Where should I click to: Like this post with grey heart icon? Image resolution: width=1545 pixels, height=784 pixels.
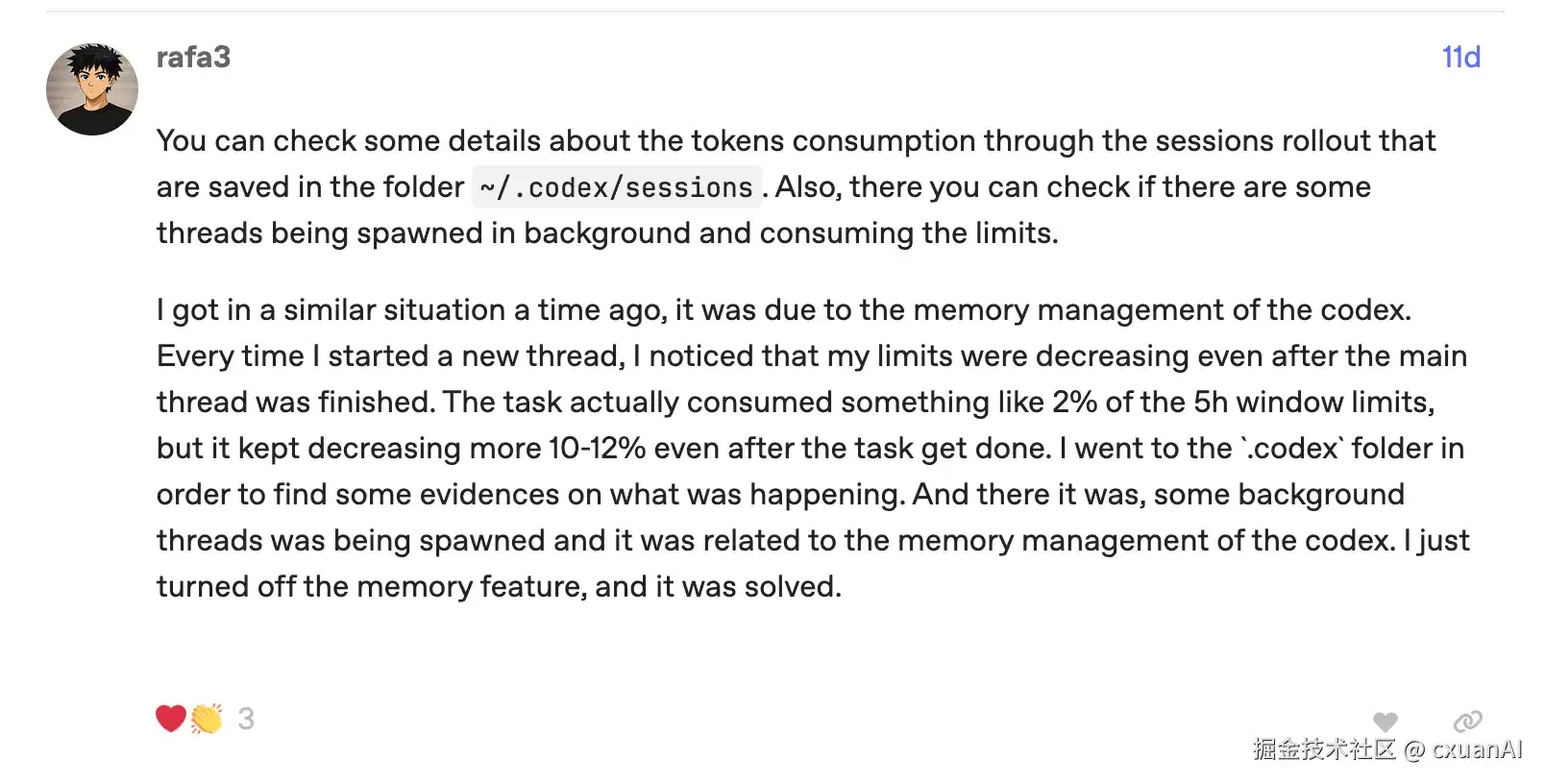coord(1385,722)
